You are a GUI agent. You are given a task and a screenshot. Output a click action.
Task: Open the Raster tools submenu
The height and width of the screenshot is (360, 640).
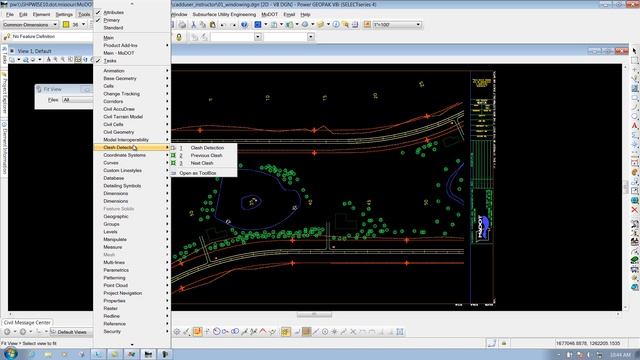[132, 308]
